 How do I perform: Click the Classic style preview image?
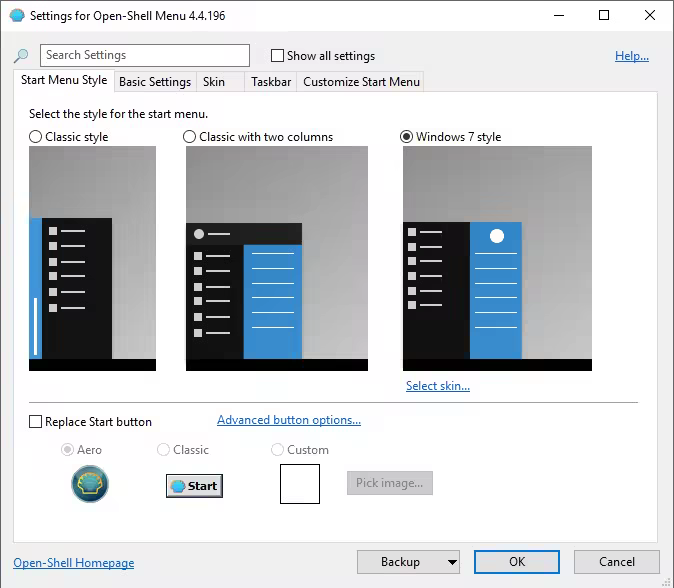tap(92, 258)
